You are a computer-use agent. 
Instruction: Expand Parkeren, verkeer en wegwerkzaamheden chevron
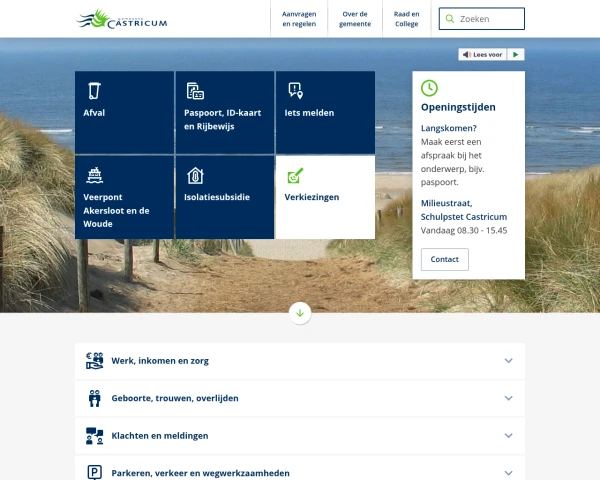pos(509,473)
